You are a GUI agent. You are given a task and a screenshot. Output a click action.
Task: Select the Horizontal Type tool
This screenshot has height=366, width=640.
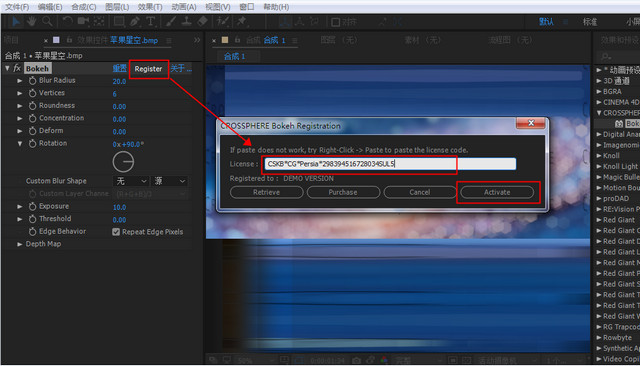[x=150, y=22]
